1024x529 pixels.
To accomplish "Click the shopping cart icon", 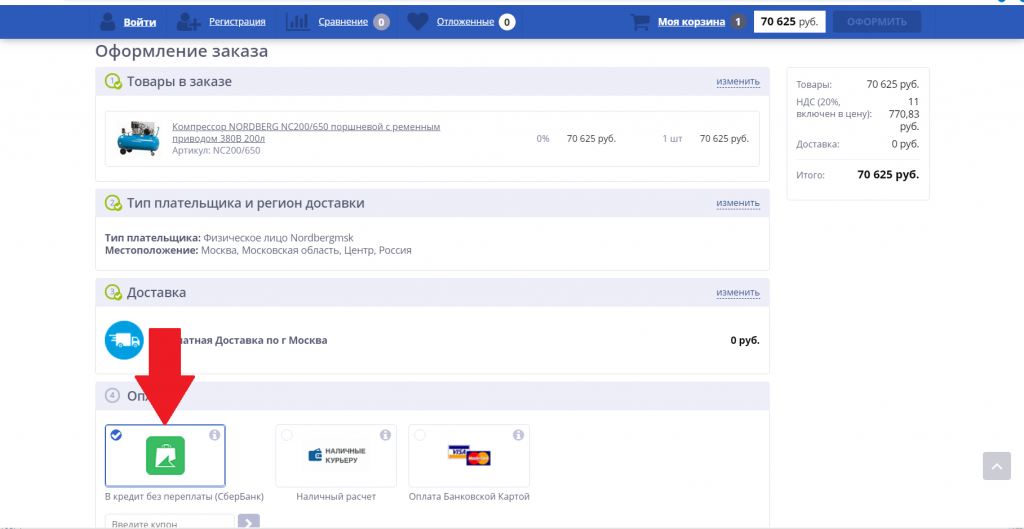I will coord(640,22).
